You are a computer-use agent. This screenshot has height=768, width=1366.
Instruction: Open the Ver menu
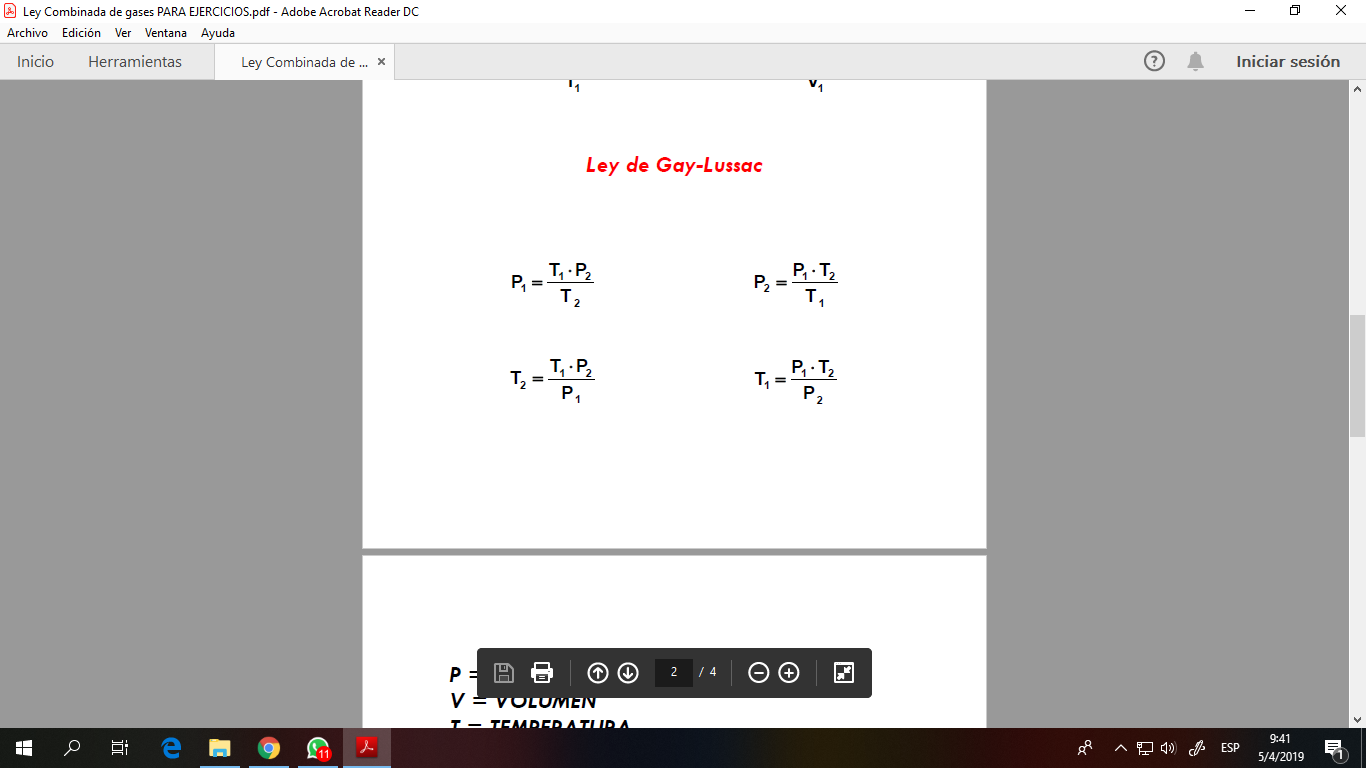(123, 33)
